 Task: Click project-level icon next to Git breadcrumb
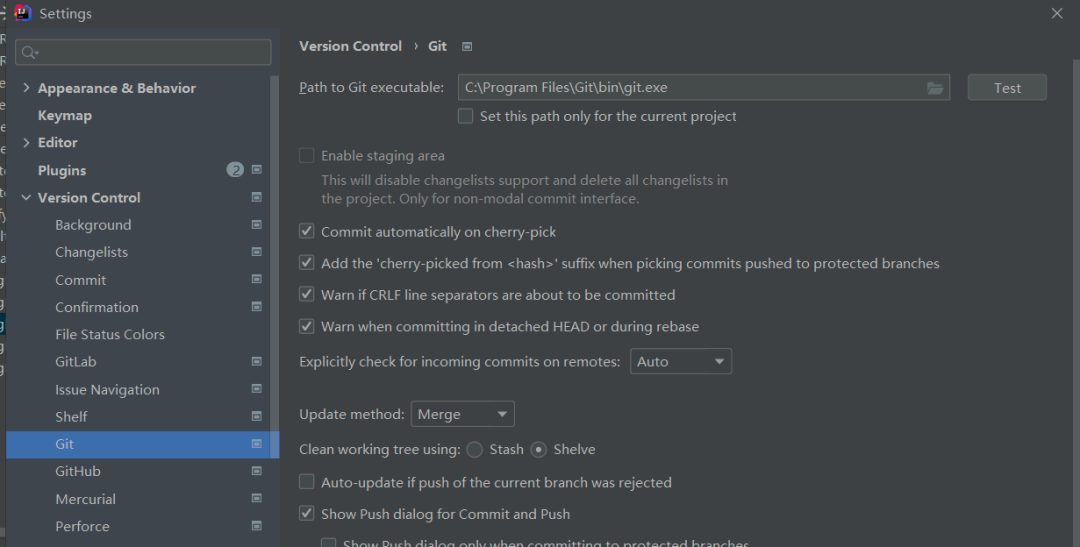click(x=467, y=46)
